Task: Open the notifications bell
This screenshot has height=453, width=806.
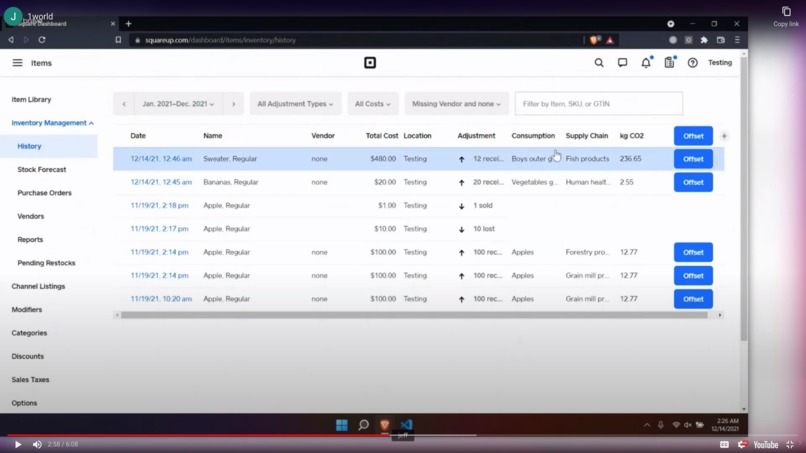Action: 646,63
